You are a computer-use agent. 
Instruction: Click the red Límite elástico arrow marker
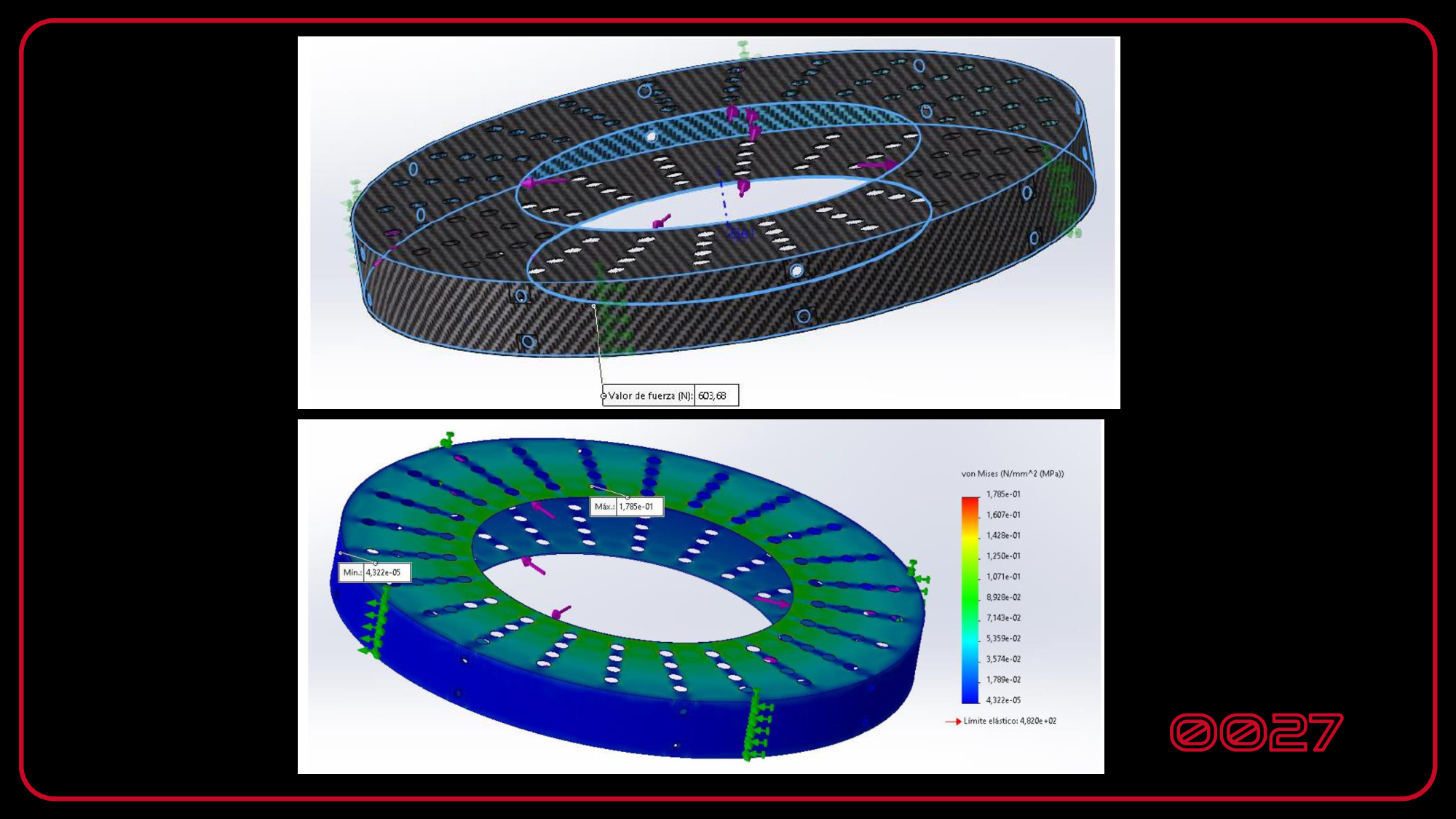(952, 721)
